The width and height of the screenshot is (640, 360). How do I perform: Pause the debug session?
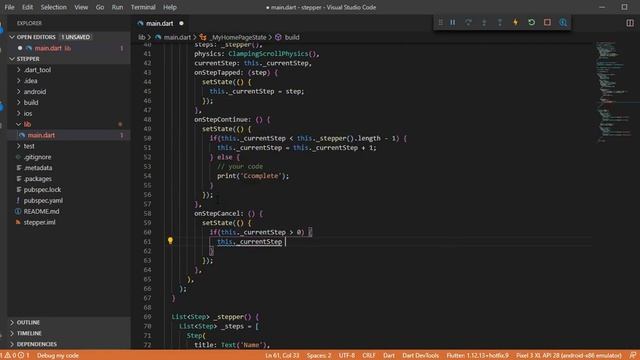[453, 22]
